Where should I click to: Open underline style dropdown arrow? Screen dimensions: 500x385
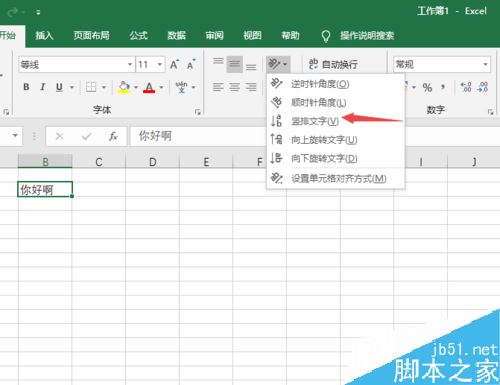tap(72, 87)
